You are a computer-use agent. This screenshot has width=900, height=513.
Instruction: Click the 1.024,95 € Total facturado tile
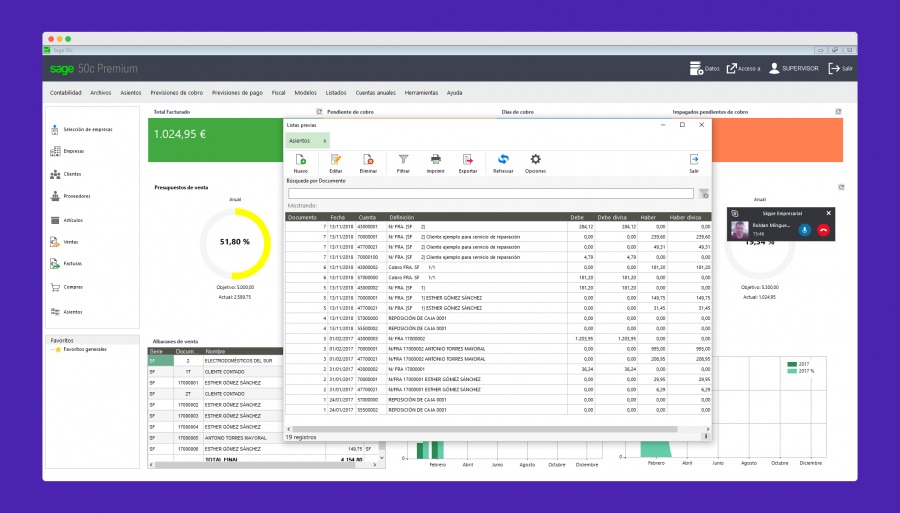click(216, 139)
